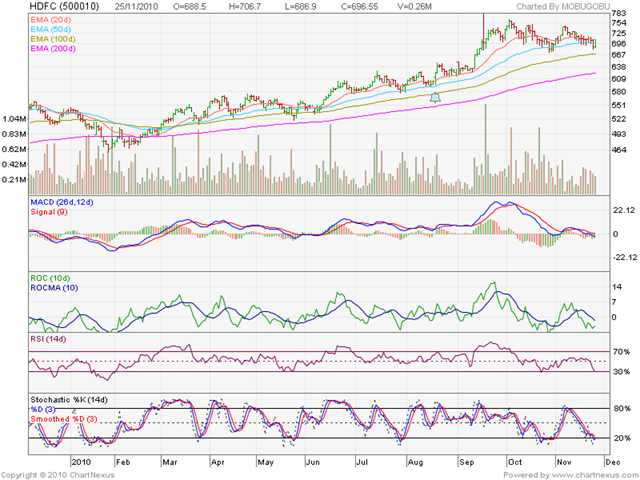The width and height of the screenshot is (640, 480).
Task: Click the 0.21M volume axis value
Action: point(14,180)
